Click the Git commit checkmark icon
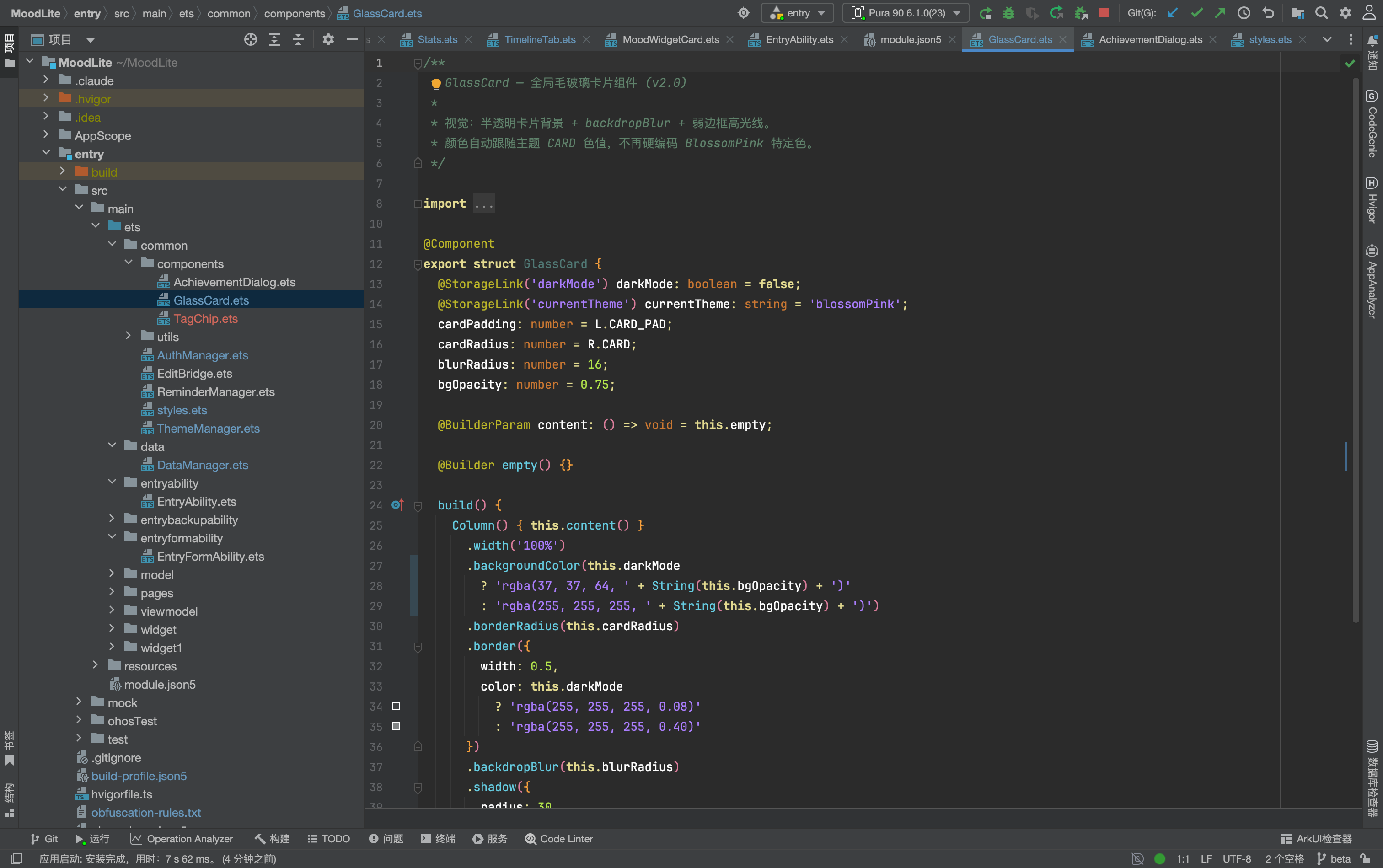1383x868 pixels. point(1196,13)
